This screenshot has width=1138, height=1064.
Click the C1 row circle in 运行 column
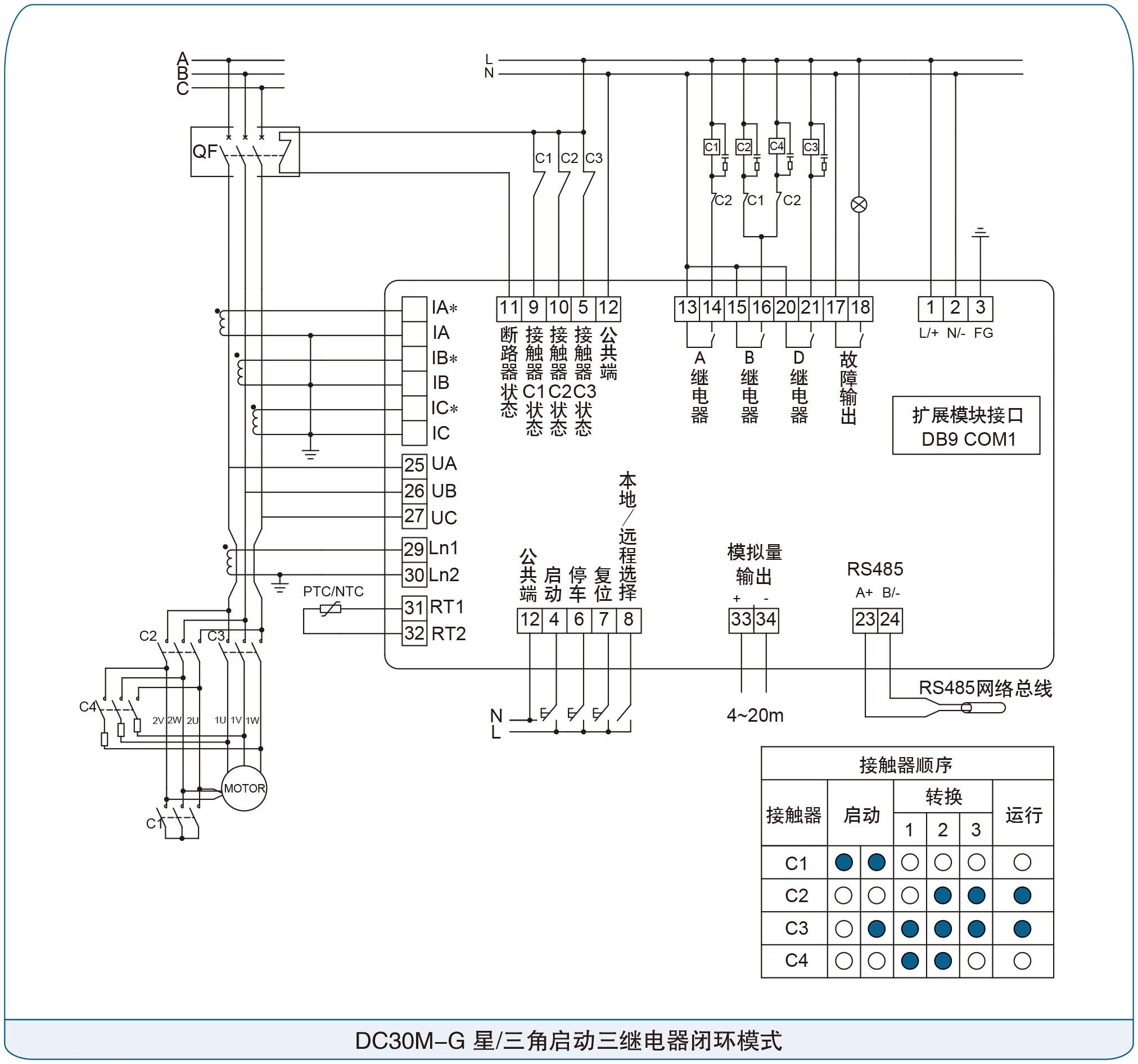click(x=1022, y=863)
